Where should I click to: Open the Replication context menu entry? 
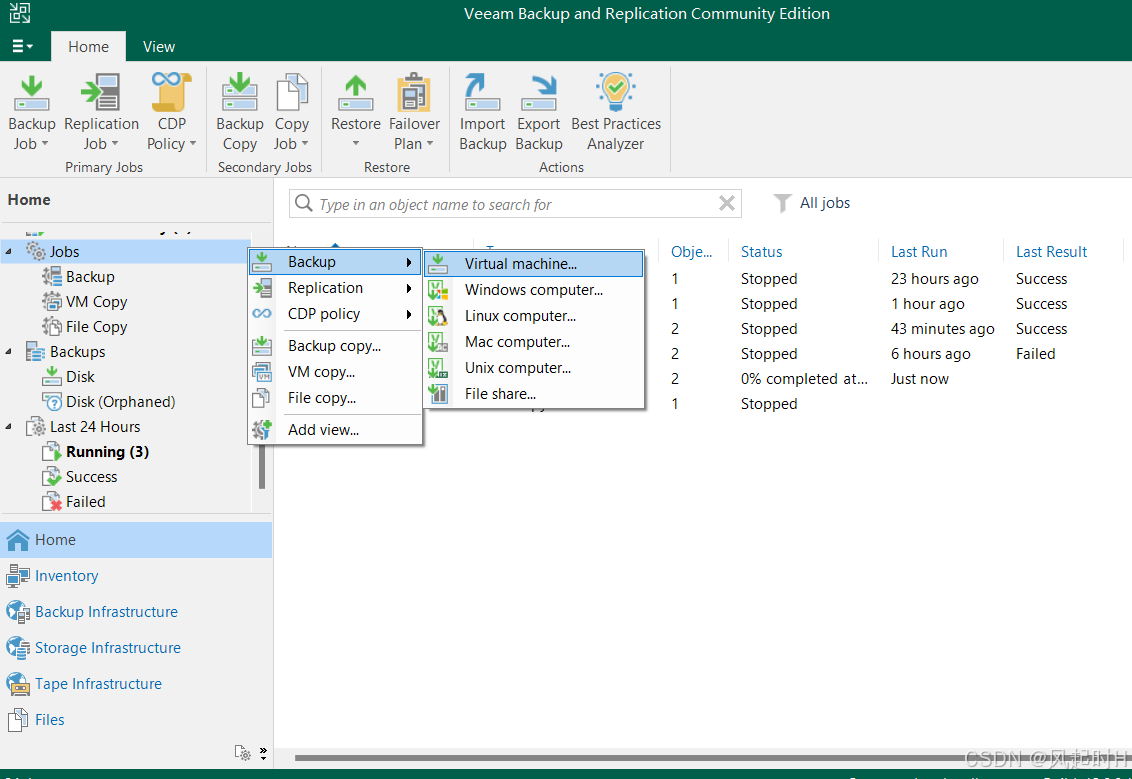[x=335, y=288]
